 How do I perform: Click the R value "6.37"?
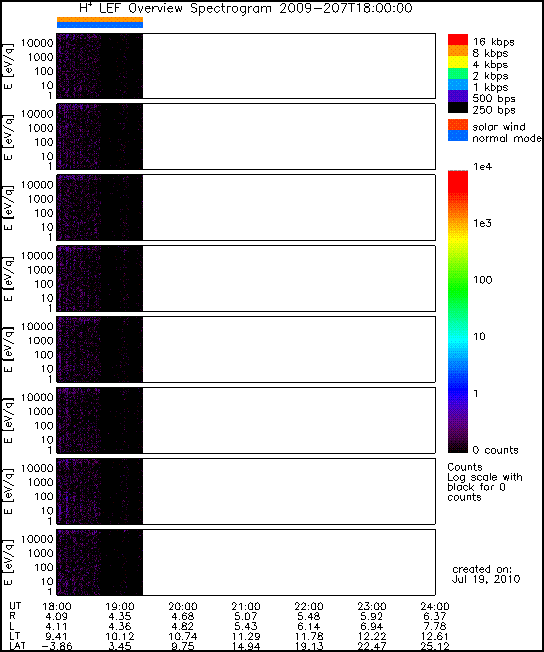pos(435,617)
